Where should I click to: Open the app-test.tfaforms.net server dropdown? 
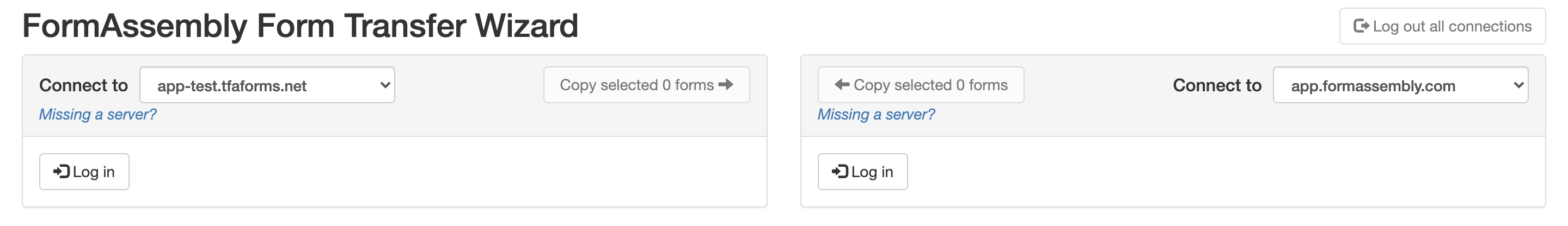click(x=267, y=85)
